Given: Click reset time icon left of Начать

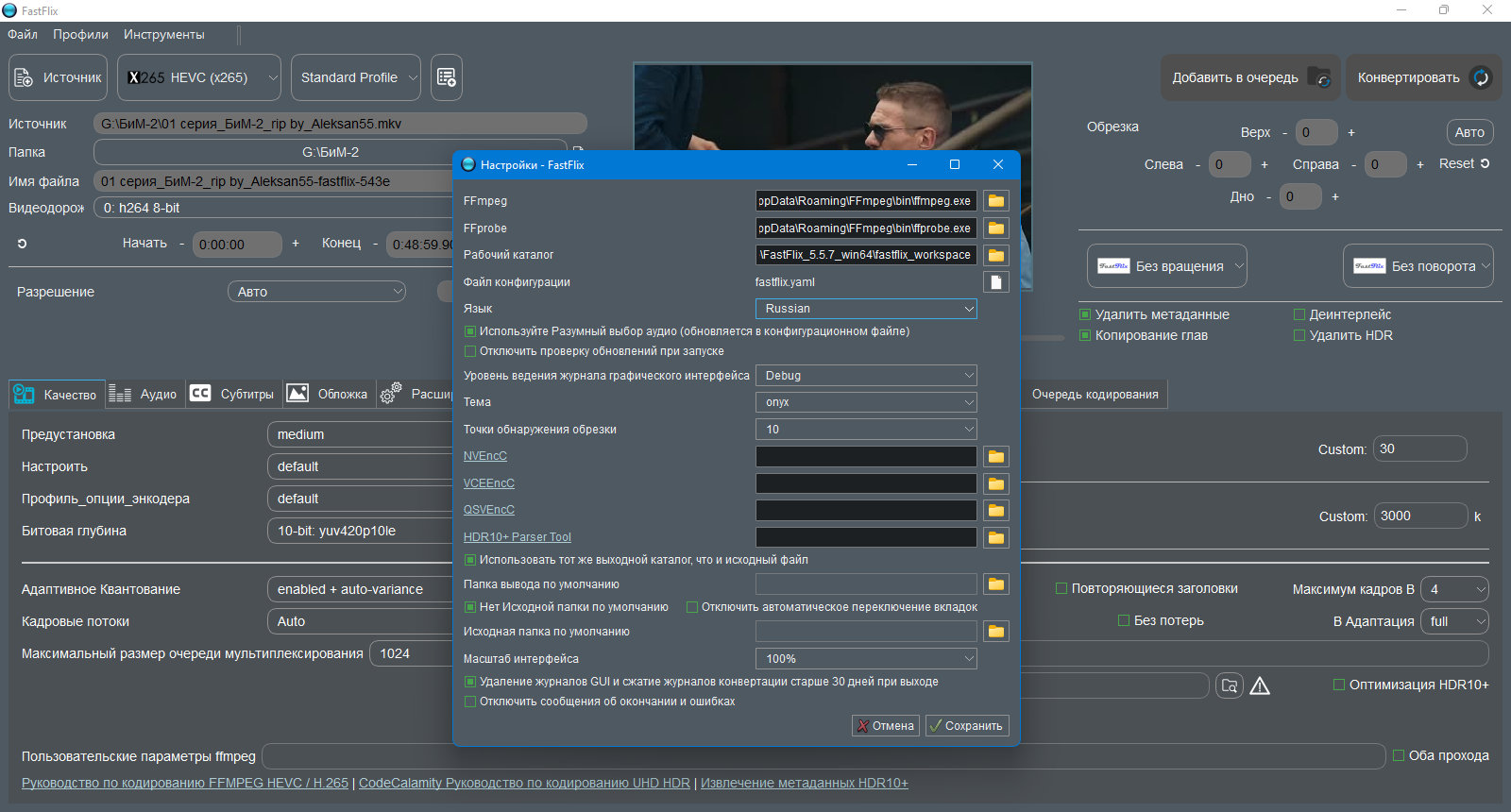Looking at the screenshot, I should point(22,244).
